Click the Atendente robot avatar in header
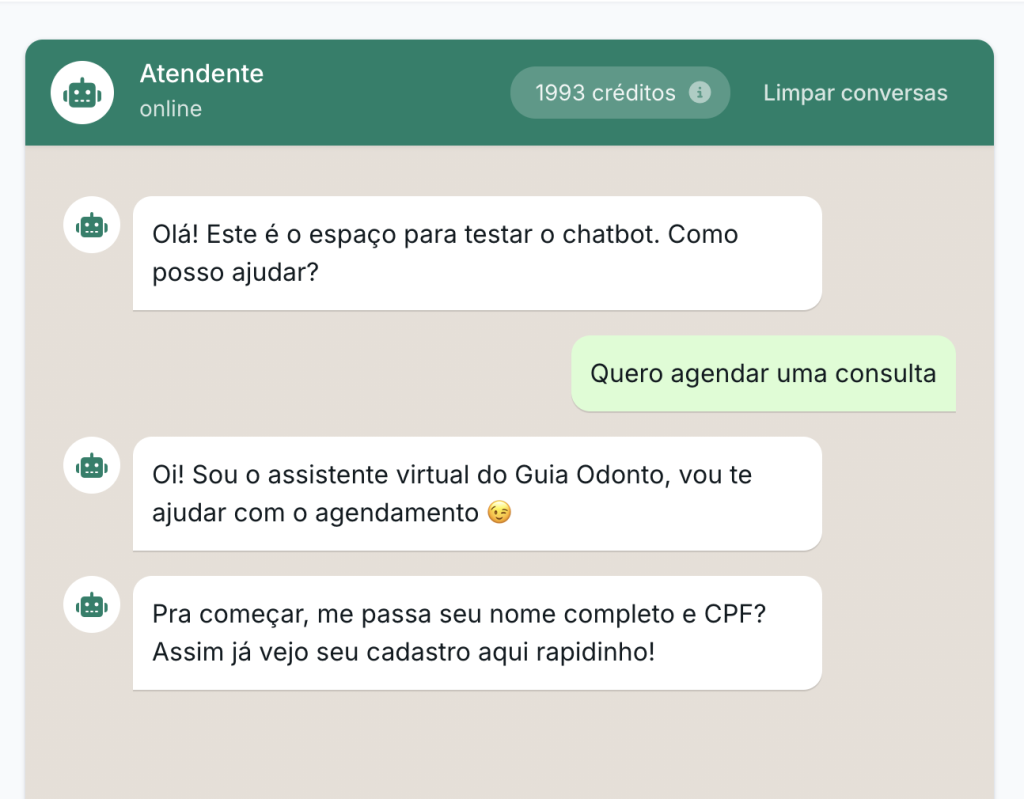Image resolution: width=1024 pixels, height=799 pixels. coord(82,93)
